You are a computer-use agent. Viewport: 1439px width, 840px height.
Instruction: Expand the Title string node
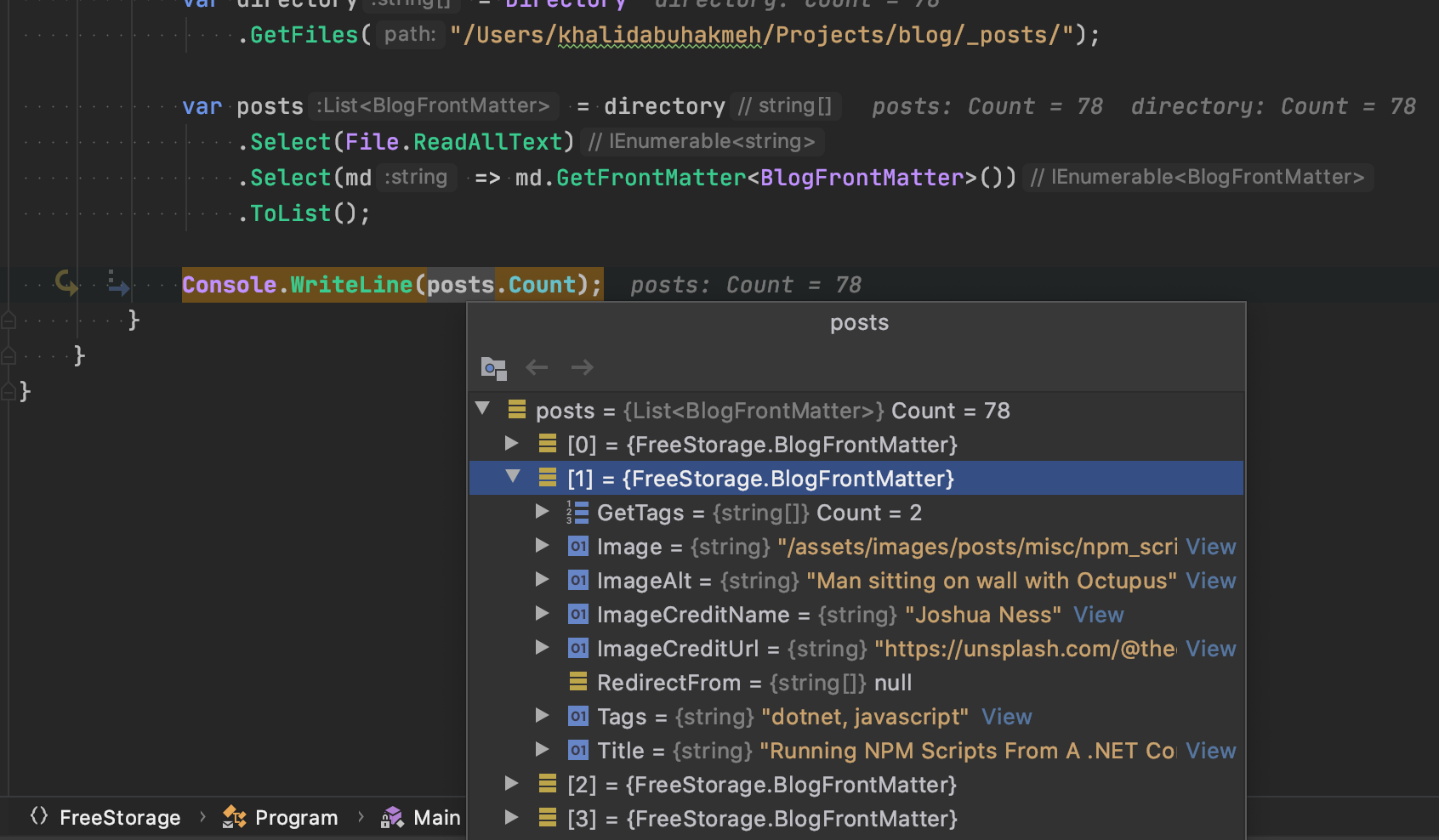542,749
